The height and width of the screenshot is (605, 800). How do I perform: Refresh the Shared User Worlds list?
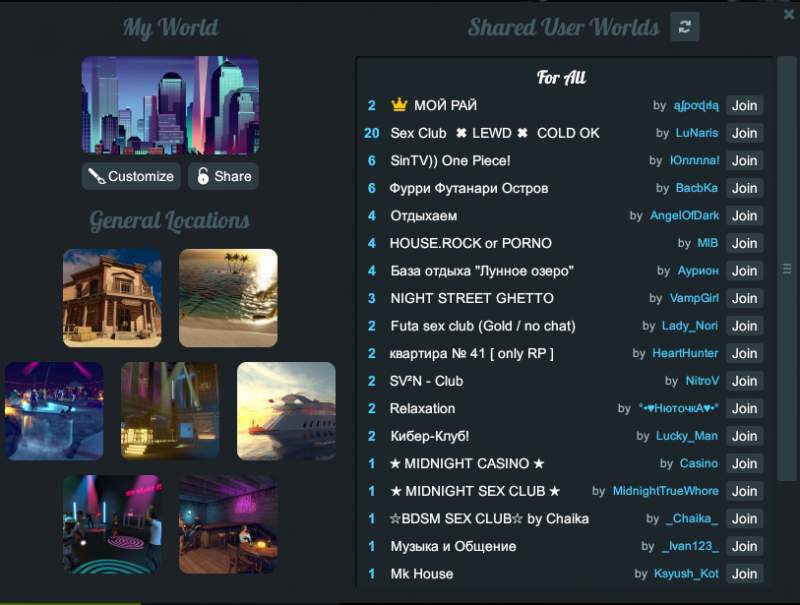[684, 27]
